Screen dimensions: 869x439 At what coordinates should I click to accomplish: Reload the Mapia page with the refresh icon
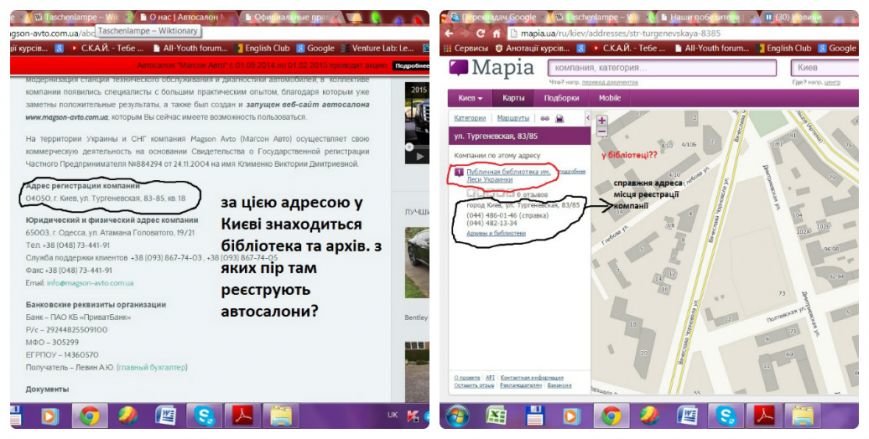pos(480,33)
